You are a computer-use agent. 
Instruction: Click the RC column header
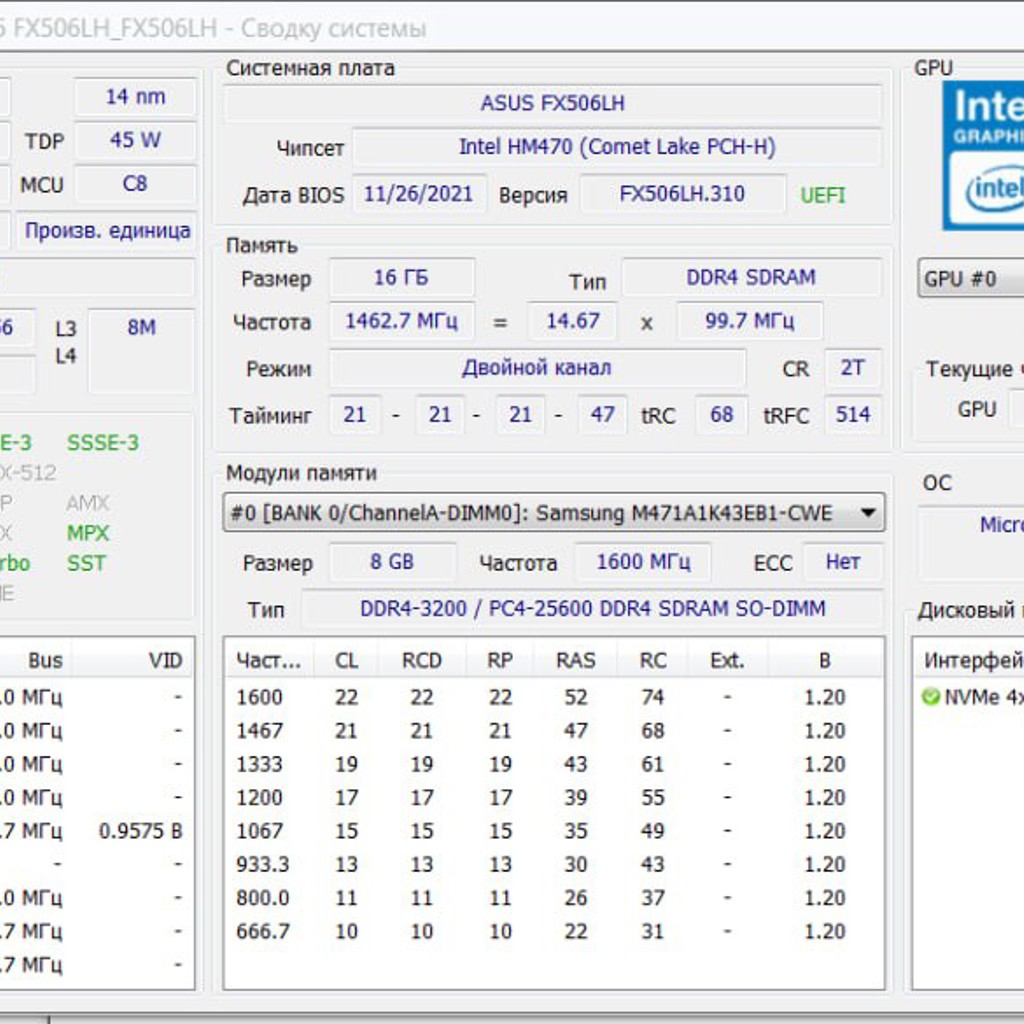tap(653, 660)
